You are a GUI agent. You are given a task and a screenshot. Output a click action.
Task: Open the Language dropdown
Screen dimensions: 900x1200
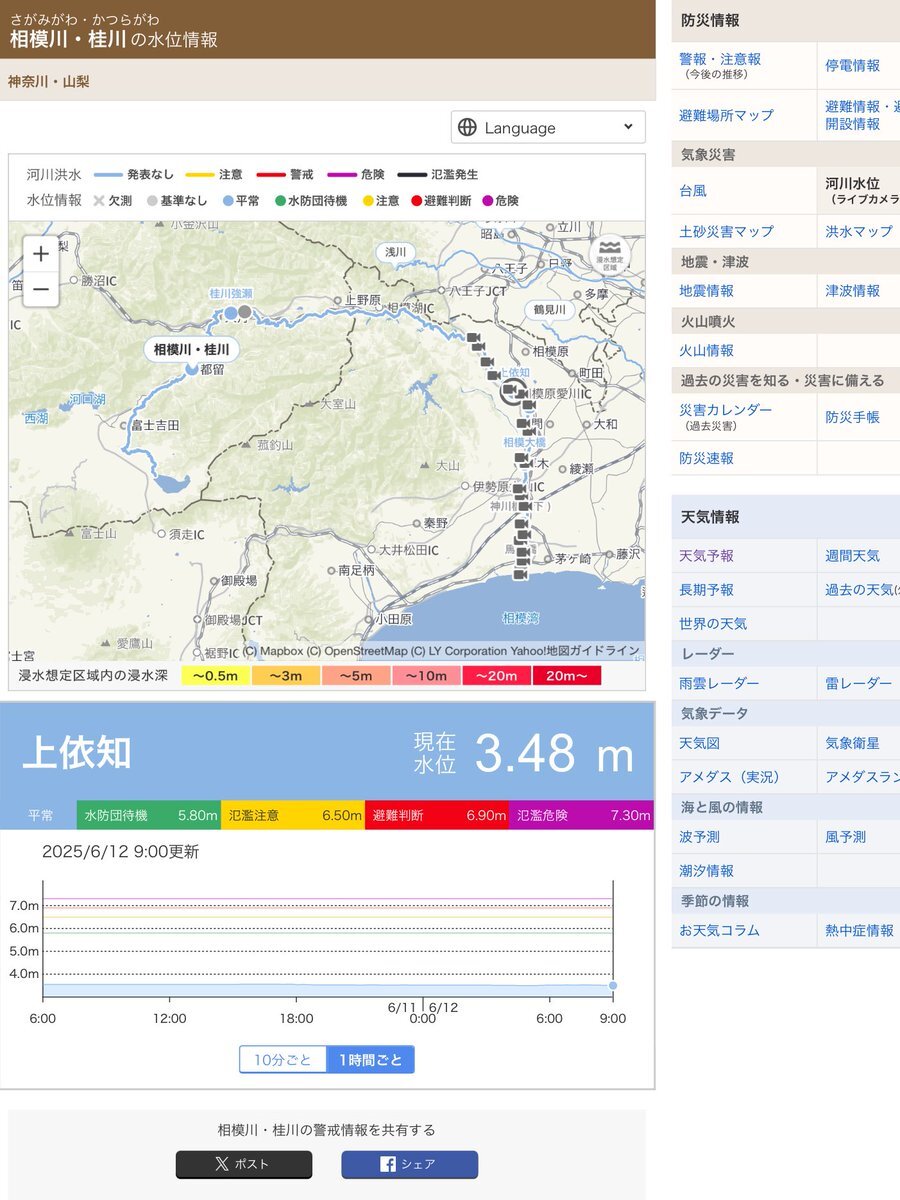coord(548,127)
